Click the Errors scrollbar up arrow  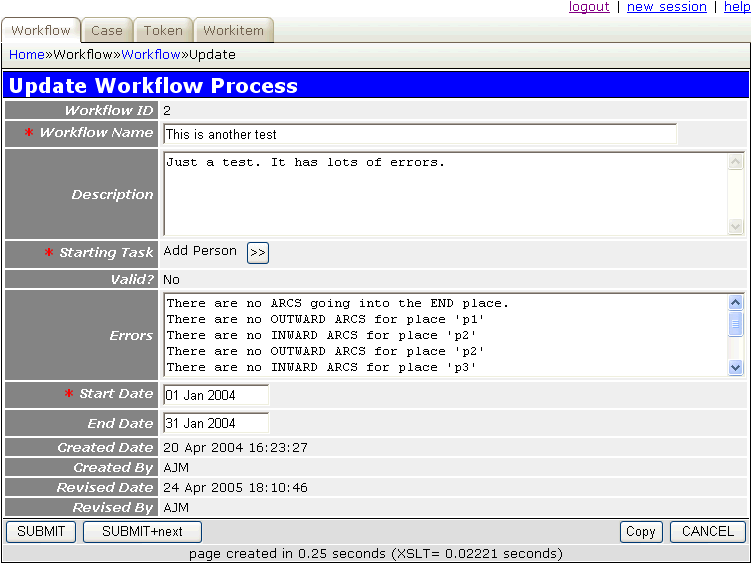(x=735, y=302)
